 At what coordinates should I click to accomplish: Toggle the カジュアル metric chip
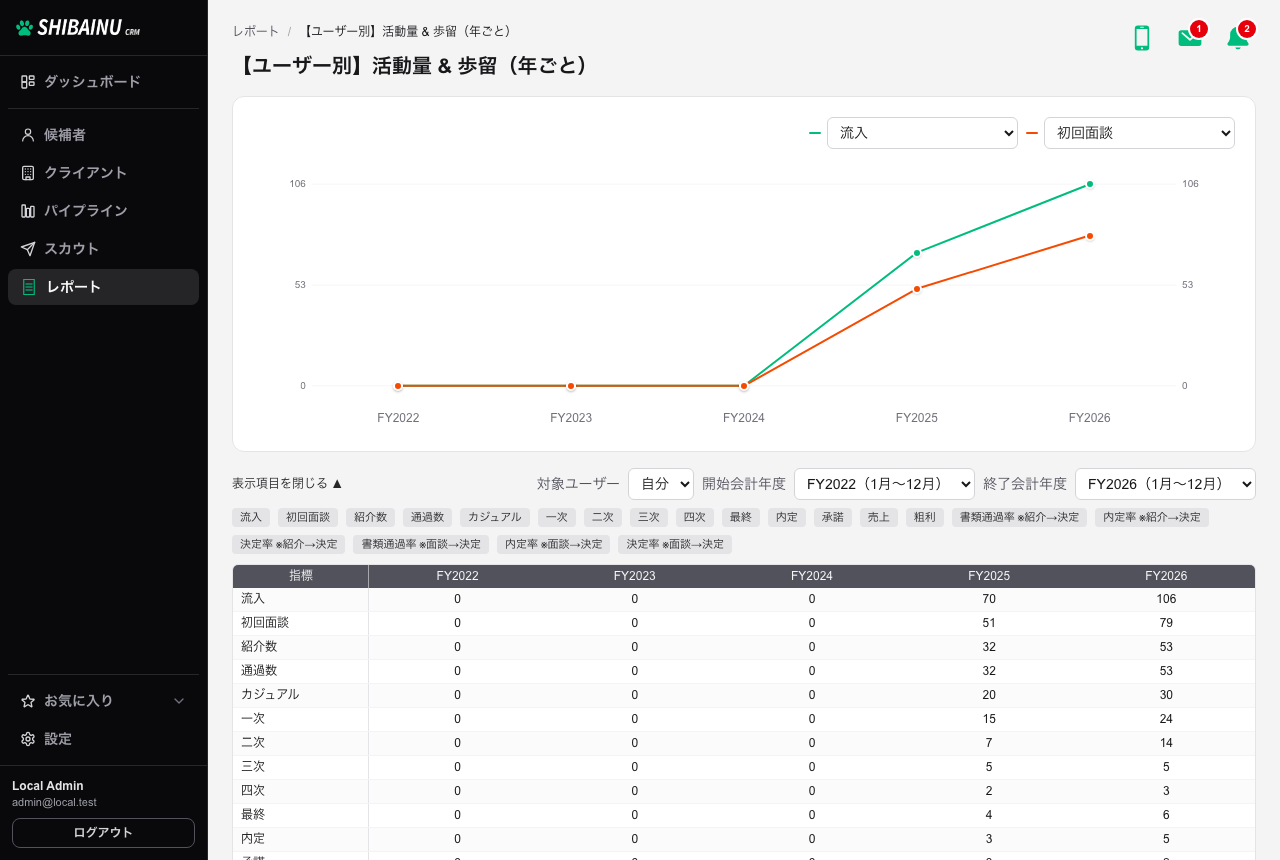[x=495, y=517]
